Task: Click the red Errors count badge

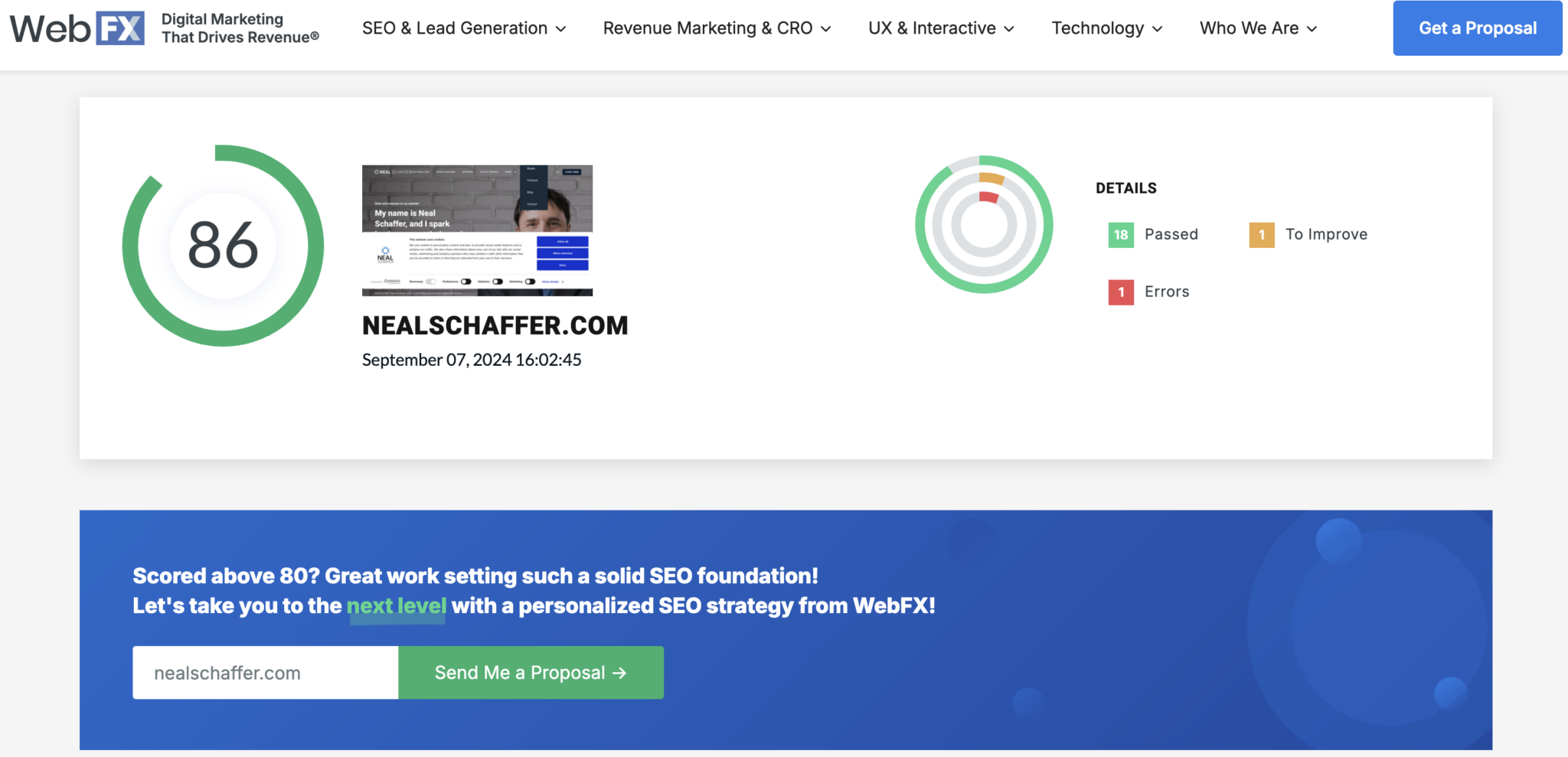Action: (1120, 292)
